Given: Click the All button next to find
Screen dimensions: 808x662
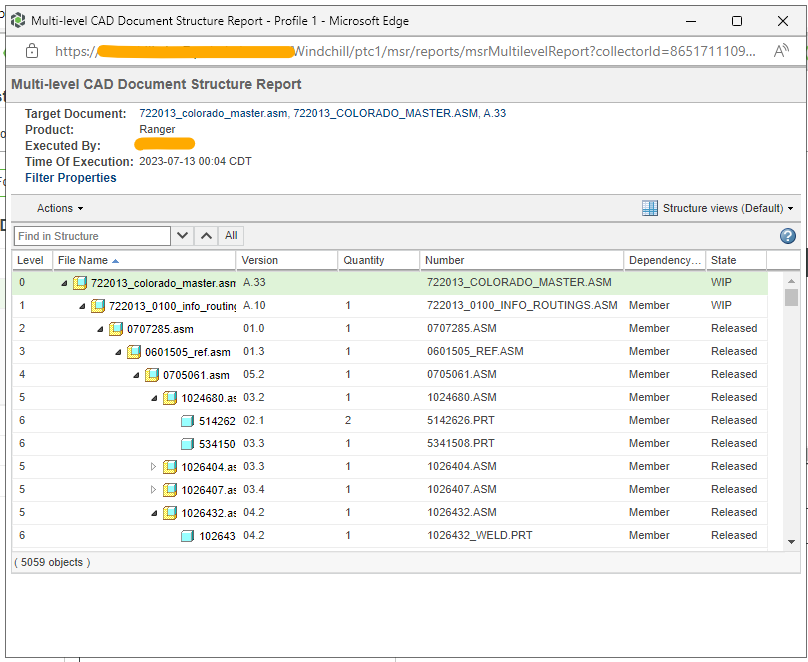Looking at the screenshot, I should (x=231, y=236).
